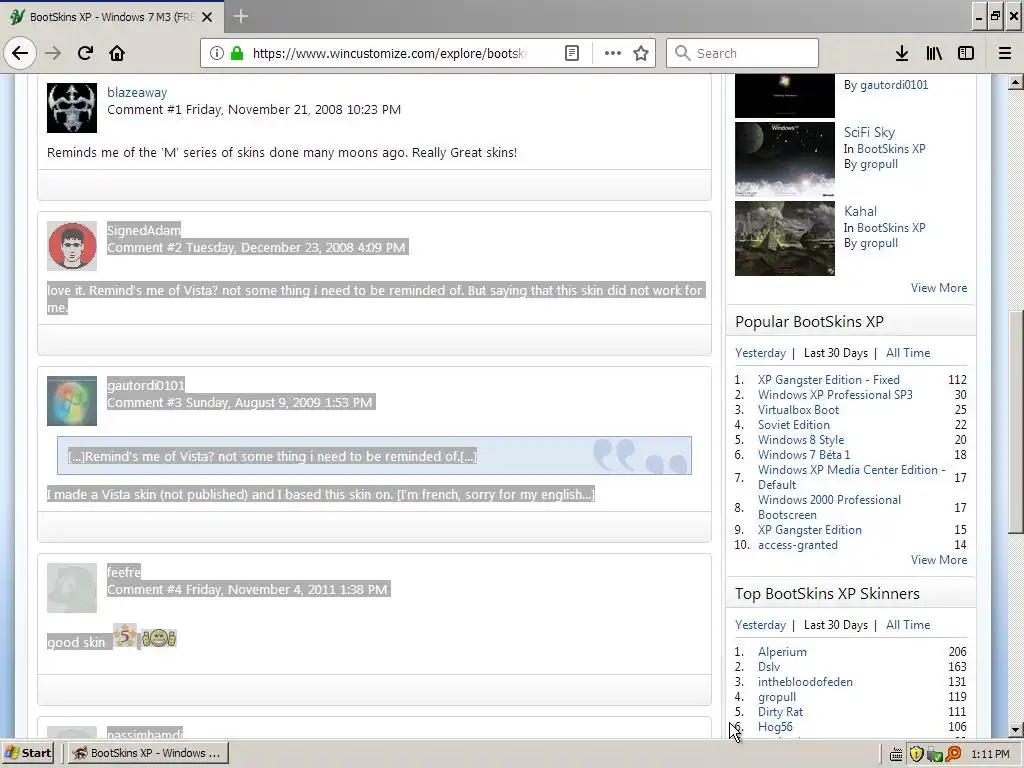Close the BootSkins XP tab

click(207, 17)
